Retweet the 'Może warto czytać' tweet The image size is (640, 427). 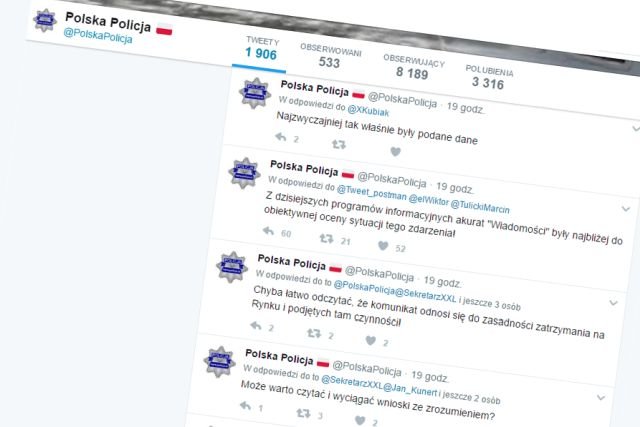(x=303, y=413)
